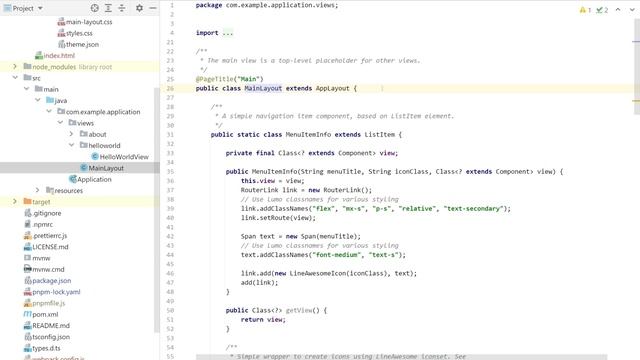Viewport: 640px width, 360px height.
Task: Collapse the views package
Action: pyautogui.click(x=60, y=122)
